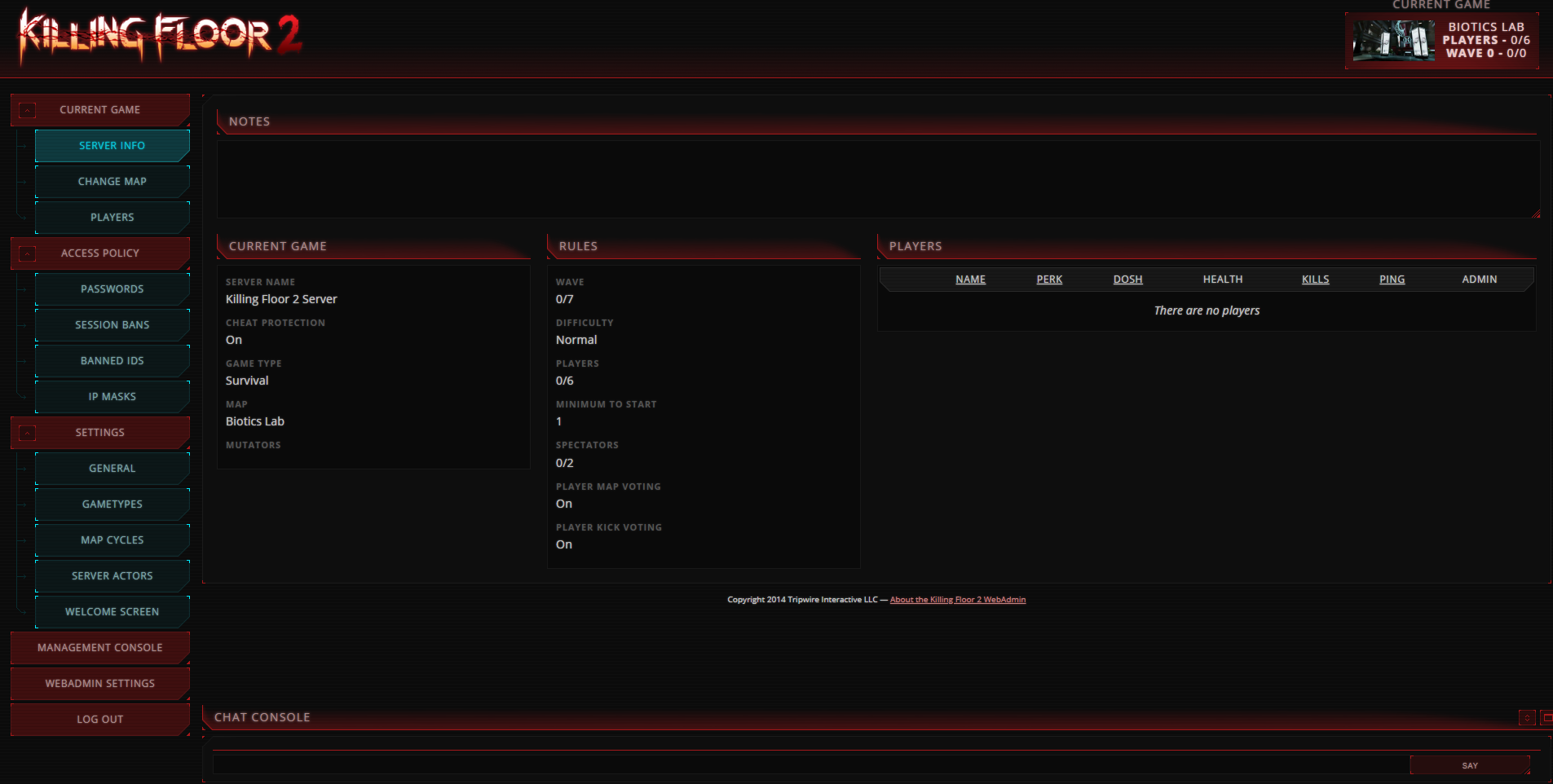Click server name 'Killing Floor 2 Server'
1553x784 pixels.
tap(281, 299)
